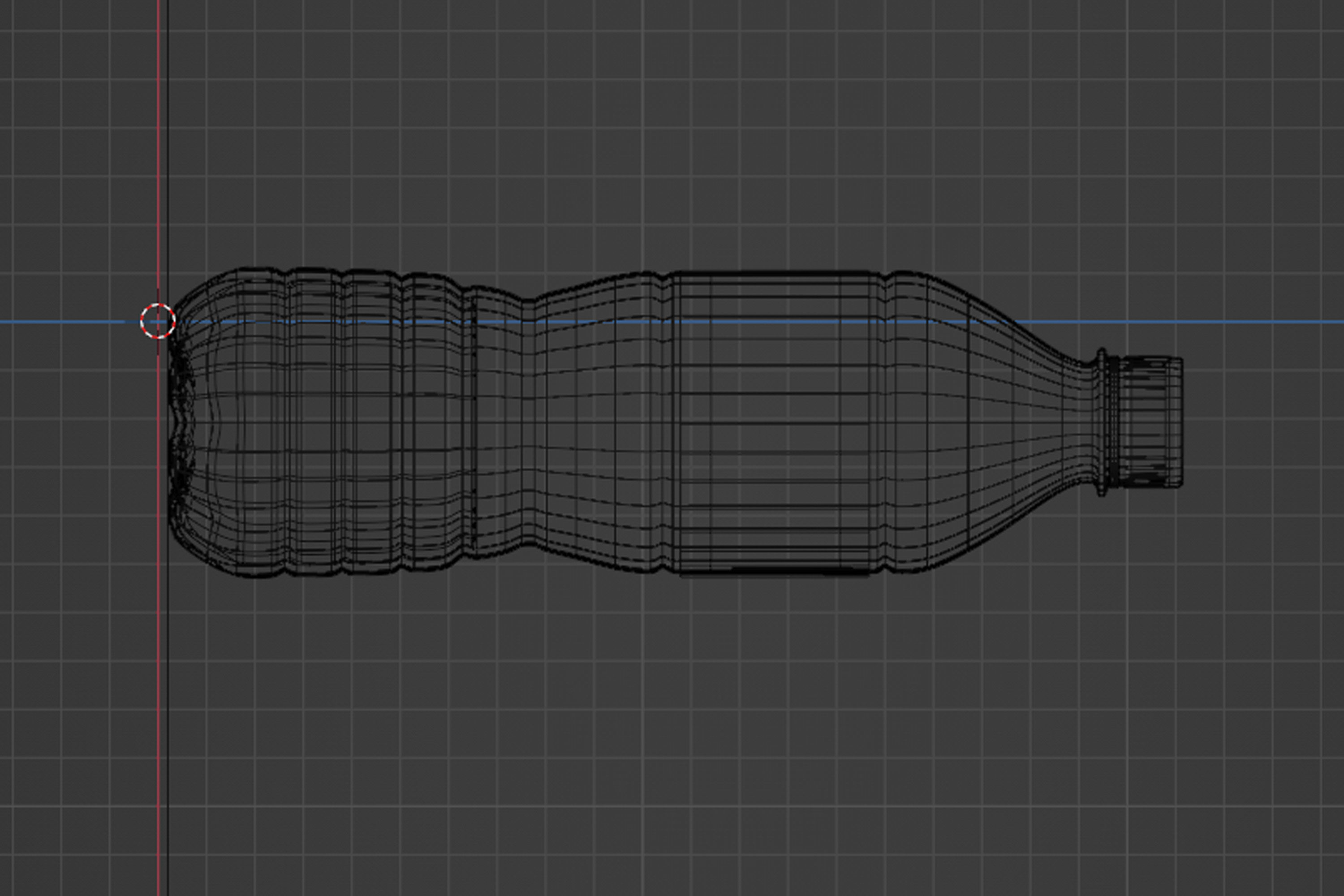Click the red vertical axis line
The image size is (1344, 896).
pos(158,172)
